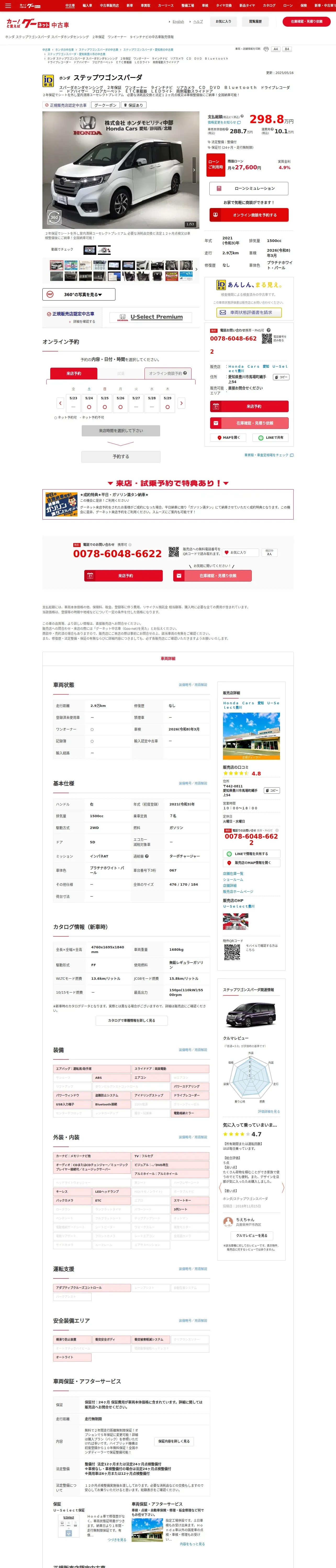Click the heart icon on お気に入り counter
This screenshot has height=1568, width=336.
(227, 553)
